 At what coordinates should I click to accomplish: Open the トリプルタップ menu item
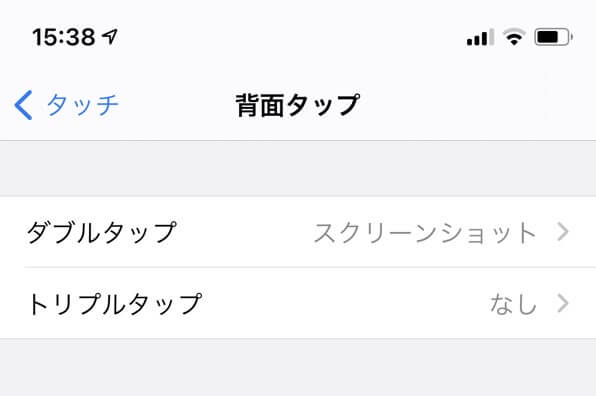tap(298, 303)
